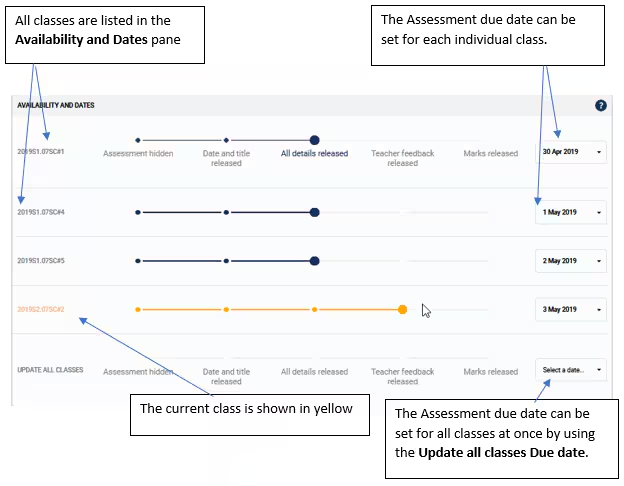Select the orange current class 2019S2.07SC#2
The image size is (624, 486).
(41, 309)
